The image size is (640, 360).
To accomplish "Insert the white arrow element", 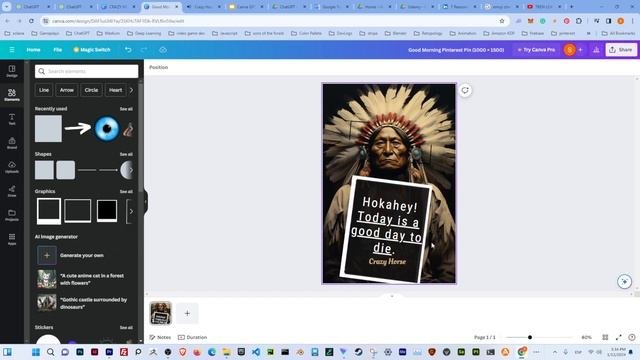I will point(78,129).
